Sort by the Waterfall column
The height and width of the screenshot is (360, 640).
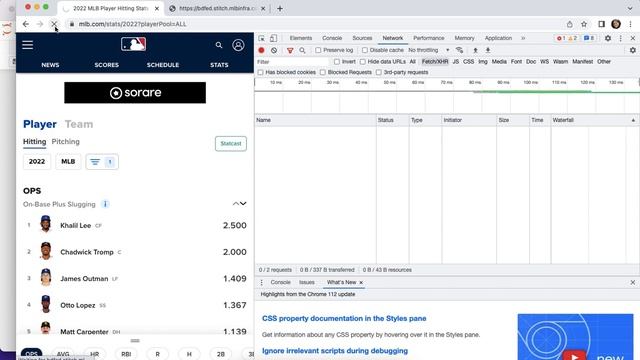point(594,120)
